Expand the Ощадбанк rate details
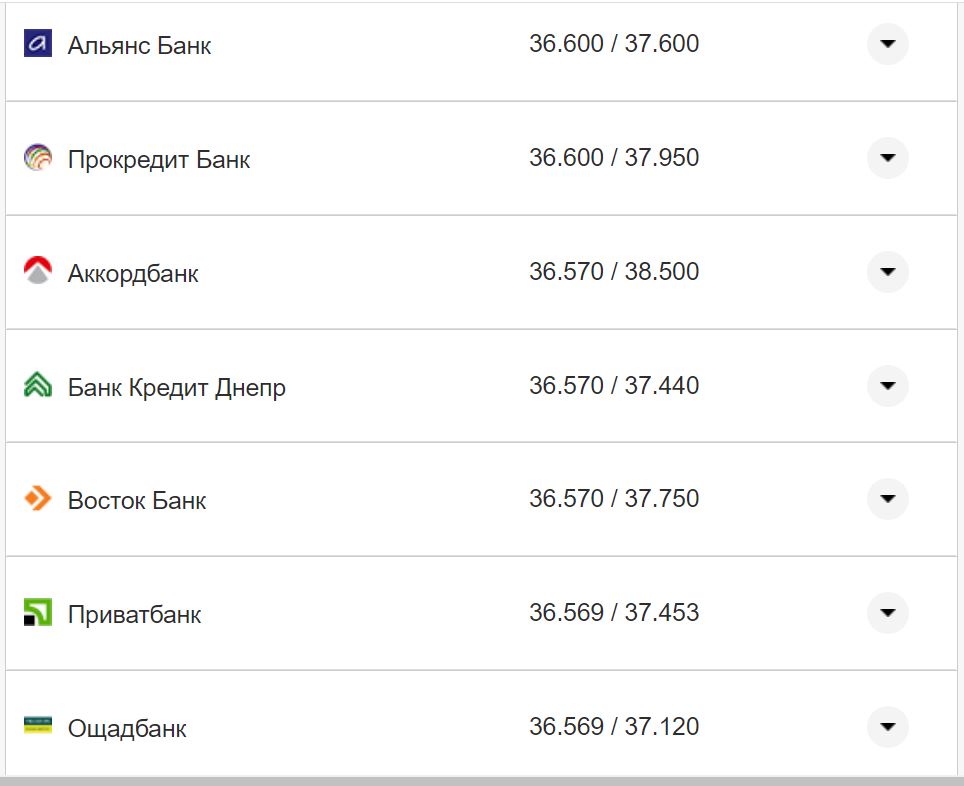This screenshot has height=786, width=964. pyautogui.click(x=887, y=728)
